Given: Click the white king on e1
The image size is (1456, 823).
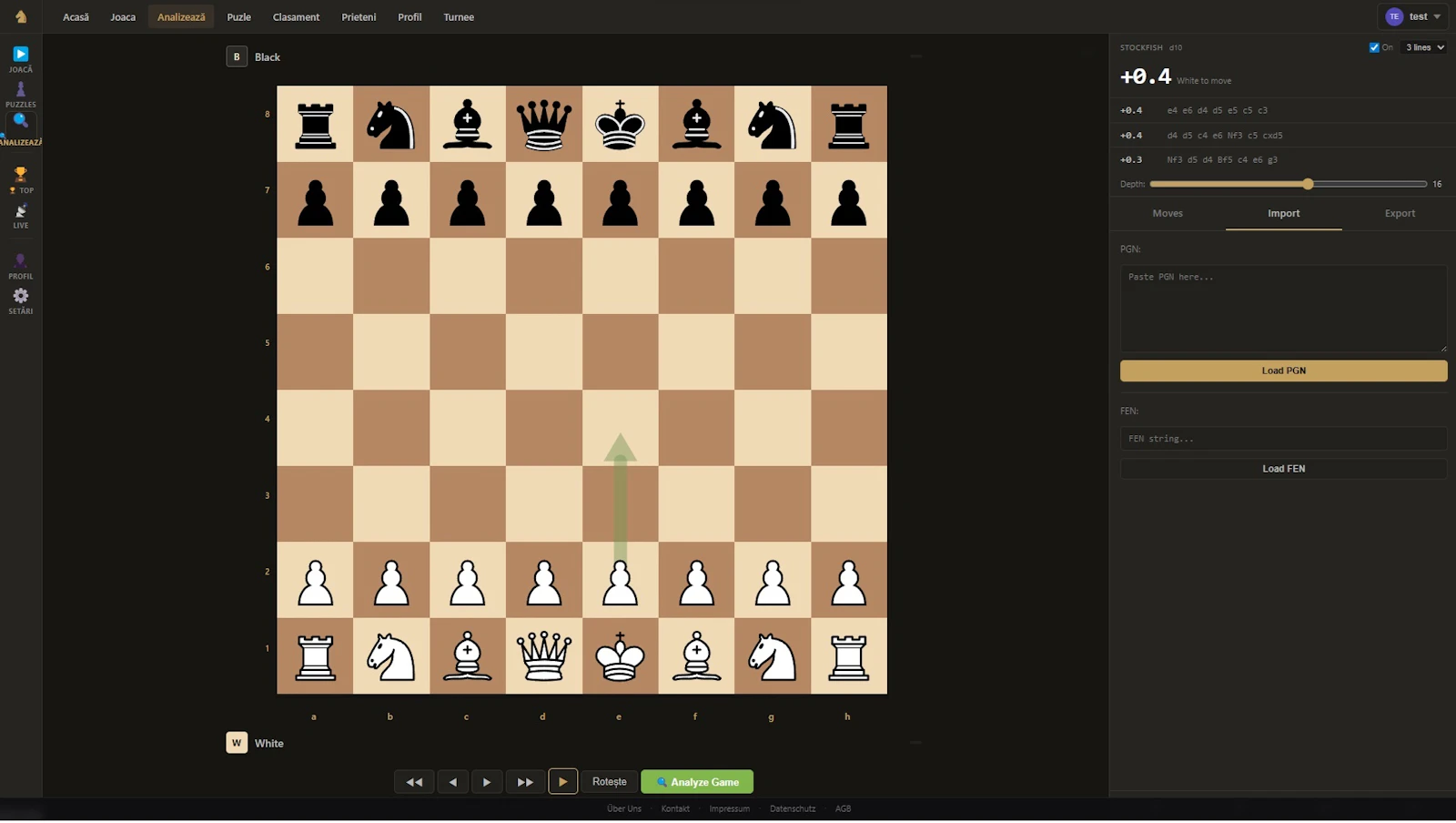Looking at the screenshot, I should (x=621, y=656).
